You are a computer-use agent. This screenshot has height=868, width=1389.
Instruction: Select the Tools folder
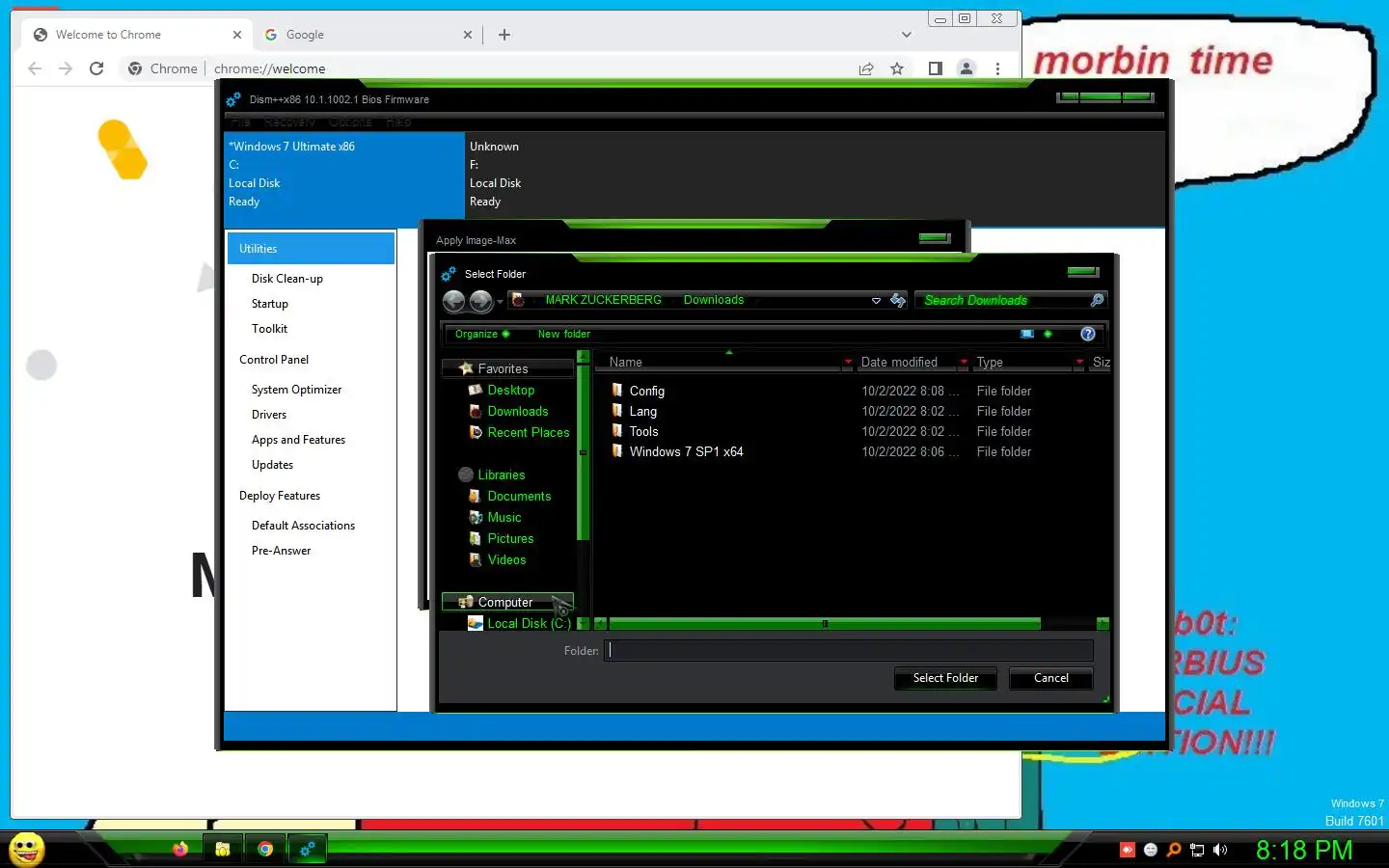point(643,431)
